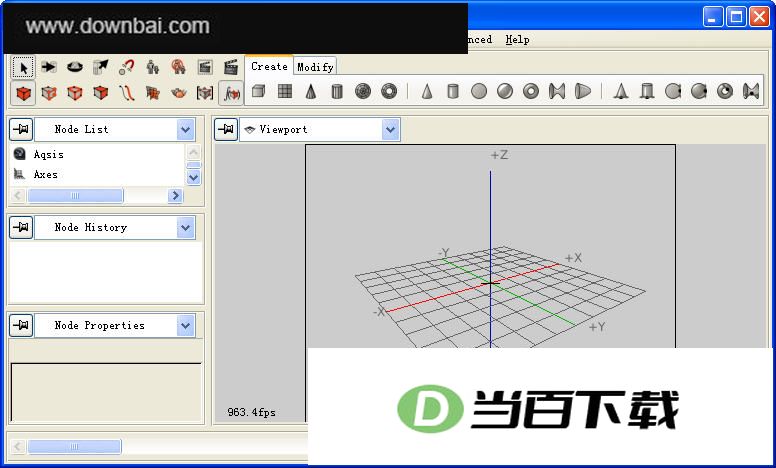Create the smooth quadric torus

[531, 91]
